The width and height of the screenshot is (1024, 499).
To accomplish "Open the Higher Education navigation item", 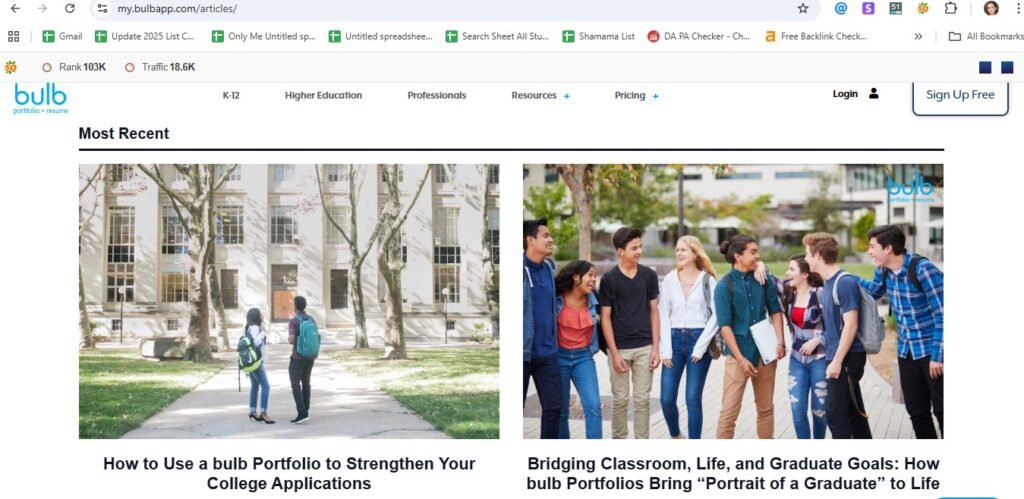I will [x=323, y=95].
